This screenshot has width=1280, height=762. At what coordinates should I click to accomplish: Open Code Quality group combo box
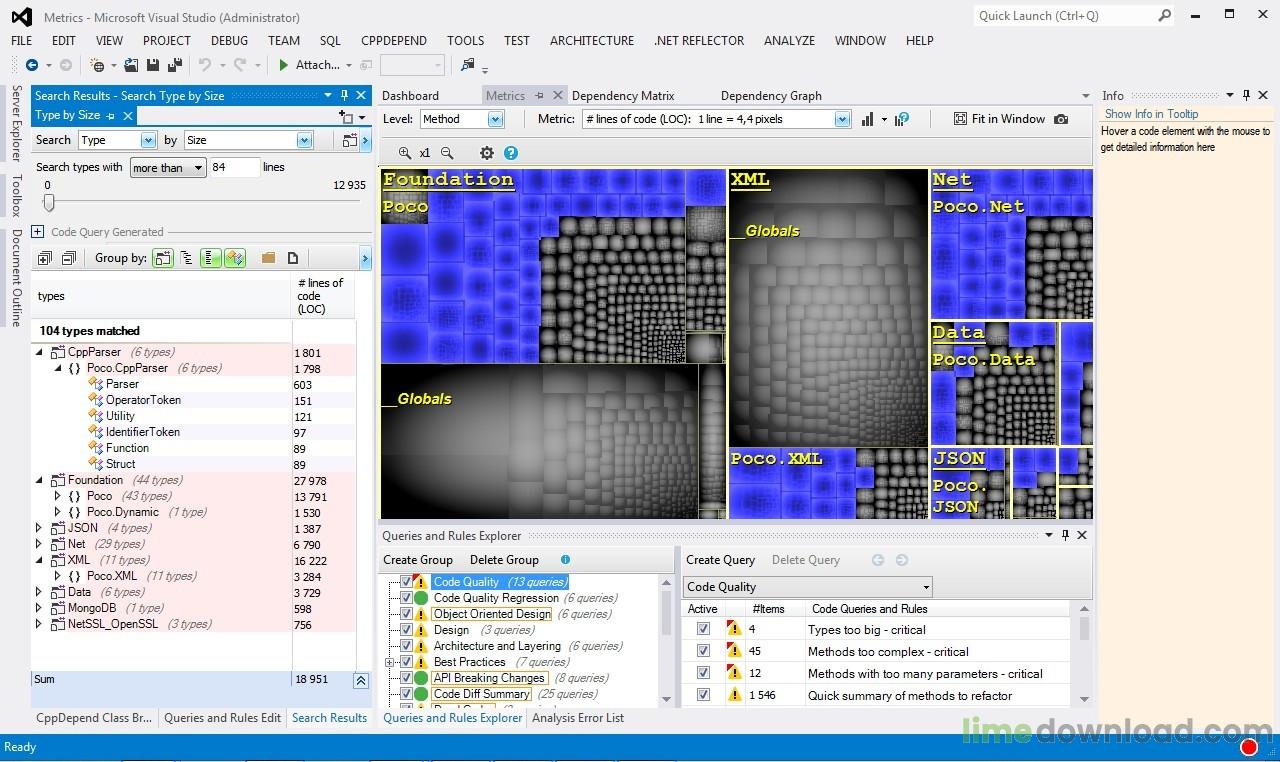pos(807,587)
